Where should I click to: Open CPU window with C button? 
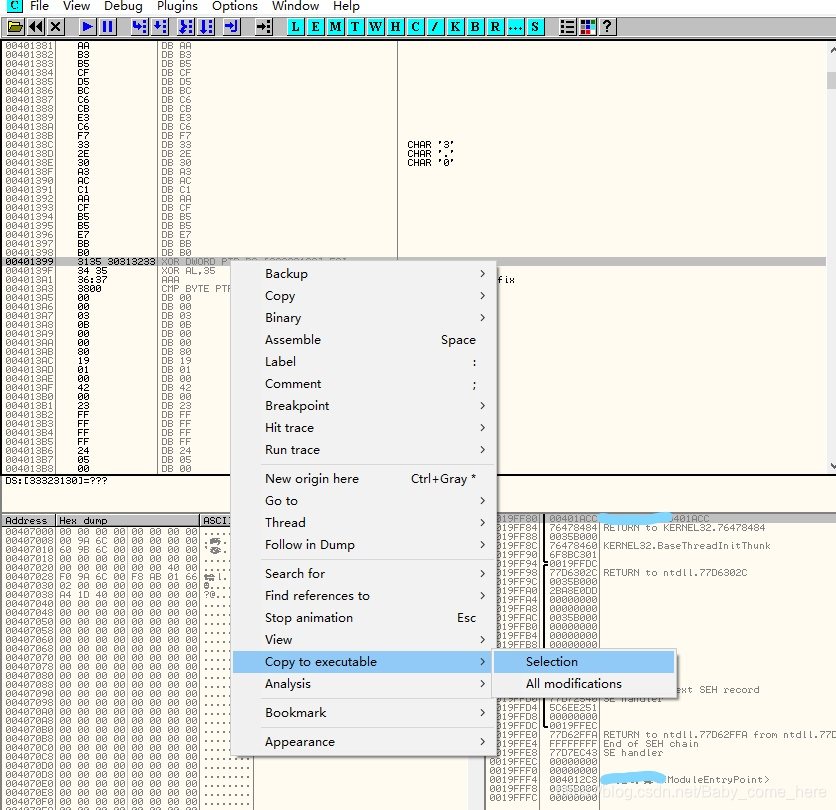coord(415,27)
